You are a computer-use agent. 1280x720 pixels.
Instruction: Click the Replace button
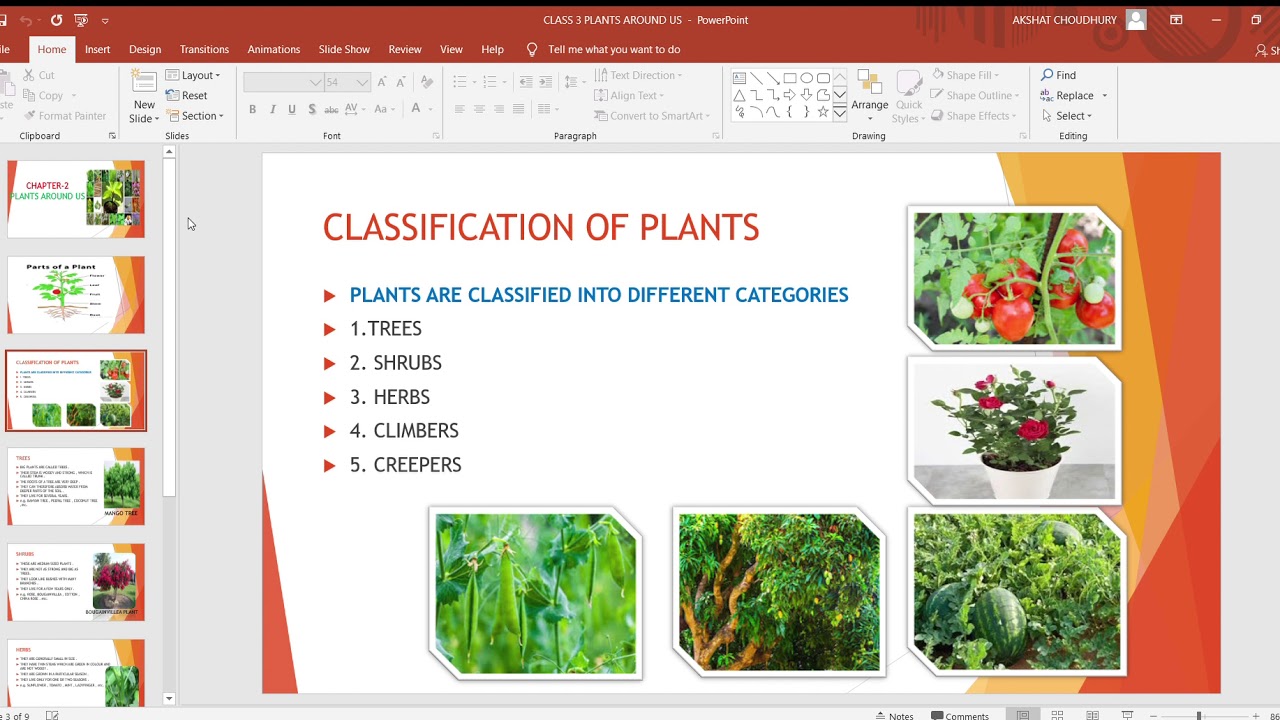click(1067, 95)
